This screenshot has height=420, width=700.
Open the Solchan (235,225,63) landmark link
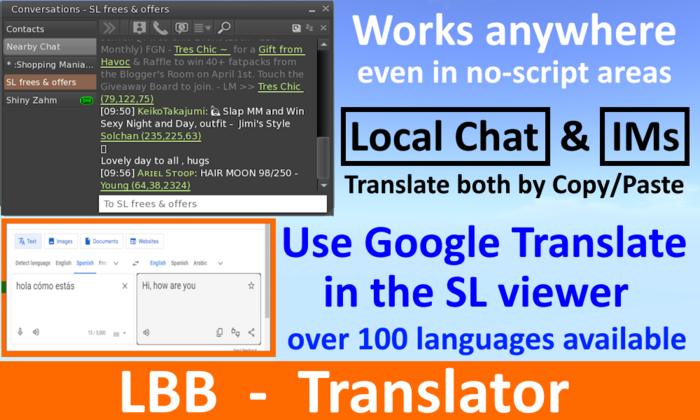tap(150, 136)
